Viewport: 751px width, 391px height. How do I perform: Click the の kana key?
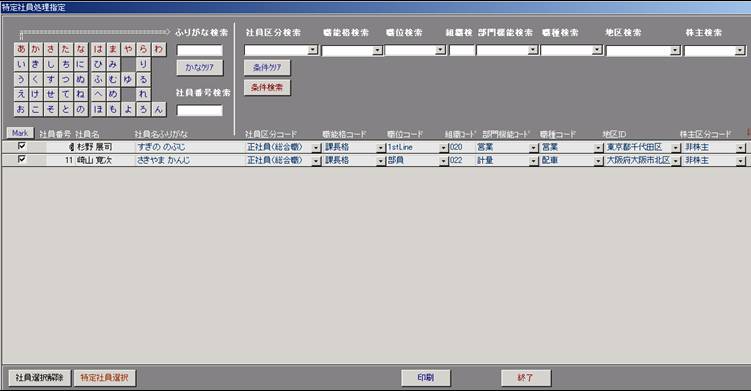[80, 109]
